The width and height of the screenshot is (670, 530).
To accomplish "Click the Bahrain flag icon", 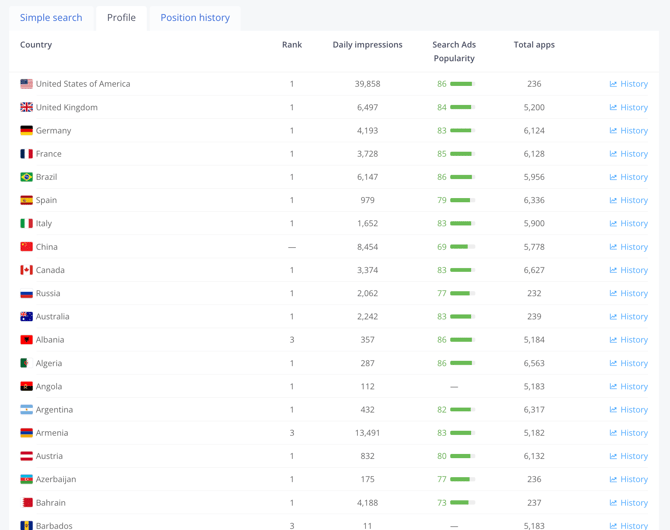I will (x=27, y=503).
